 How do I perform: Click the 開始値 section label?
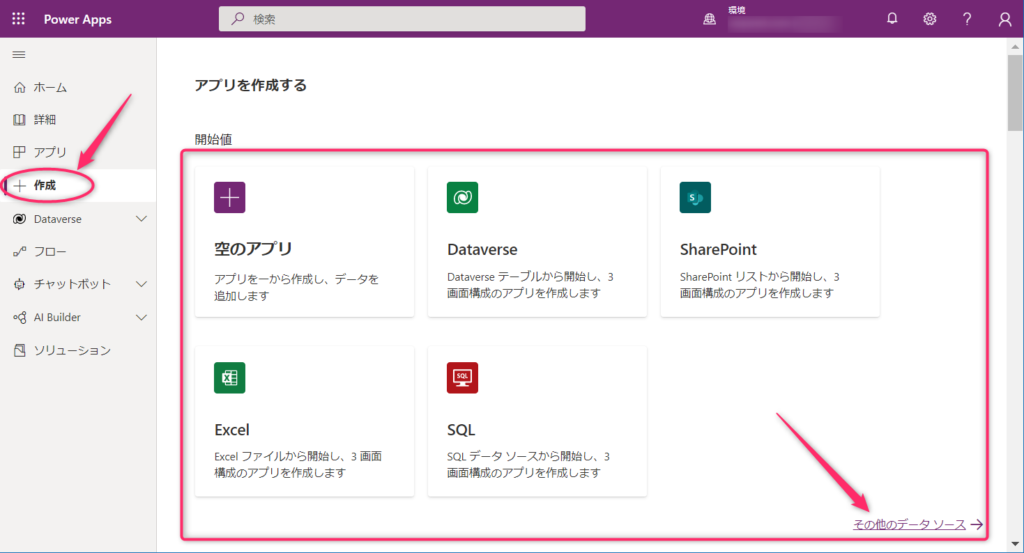(213, 139)
